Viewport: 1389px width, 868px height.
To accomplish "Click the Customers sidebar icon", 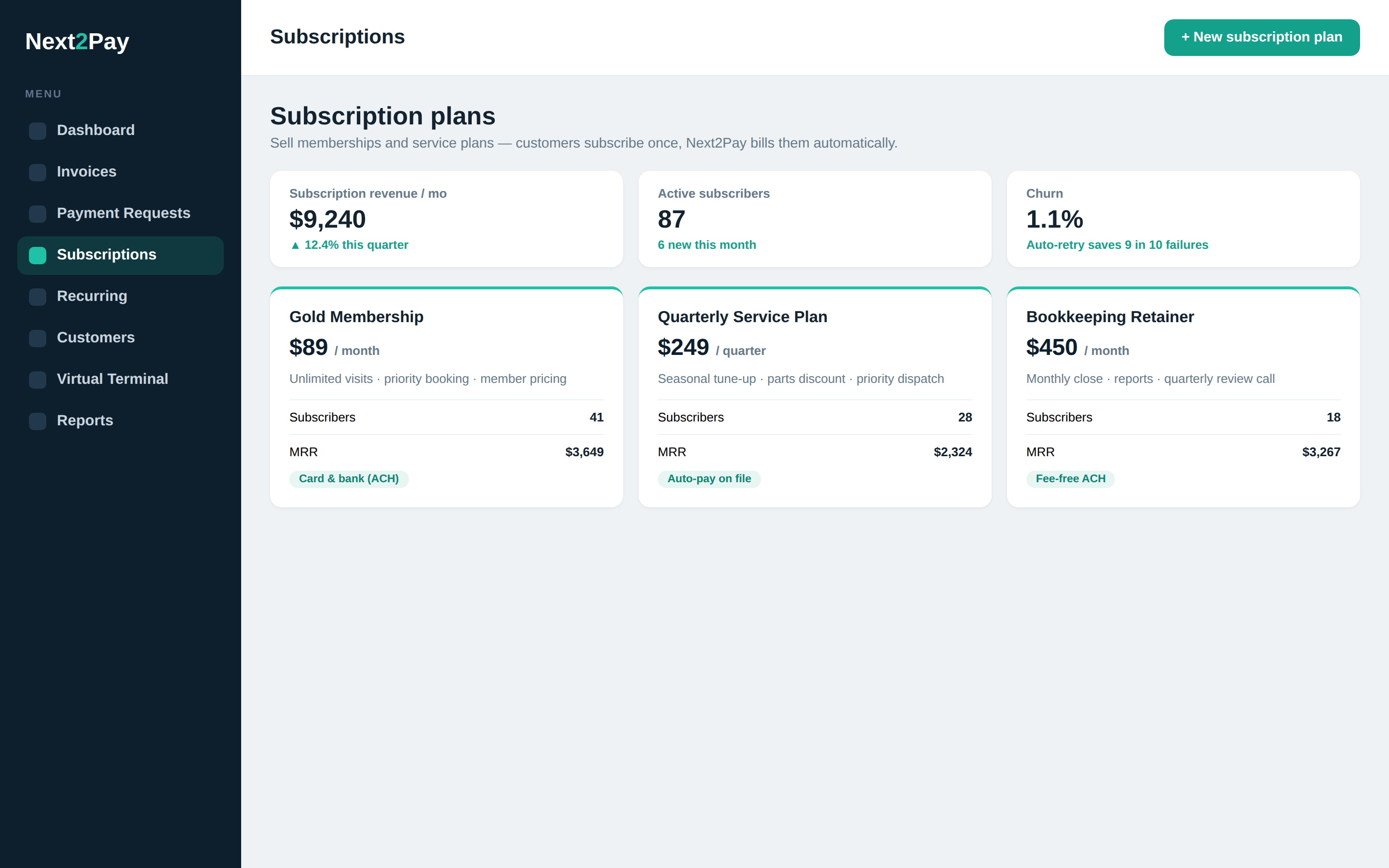I will point(37,338).
